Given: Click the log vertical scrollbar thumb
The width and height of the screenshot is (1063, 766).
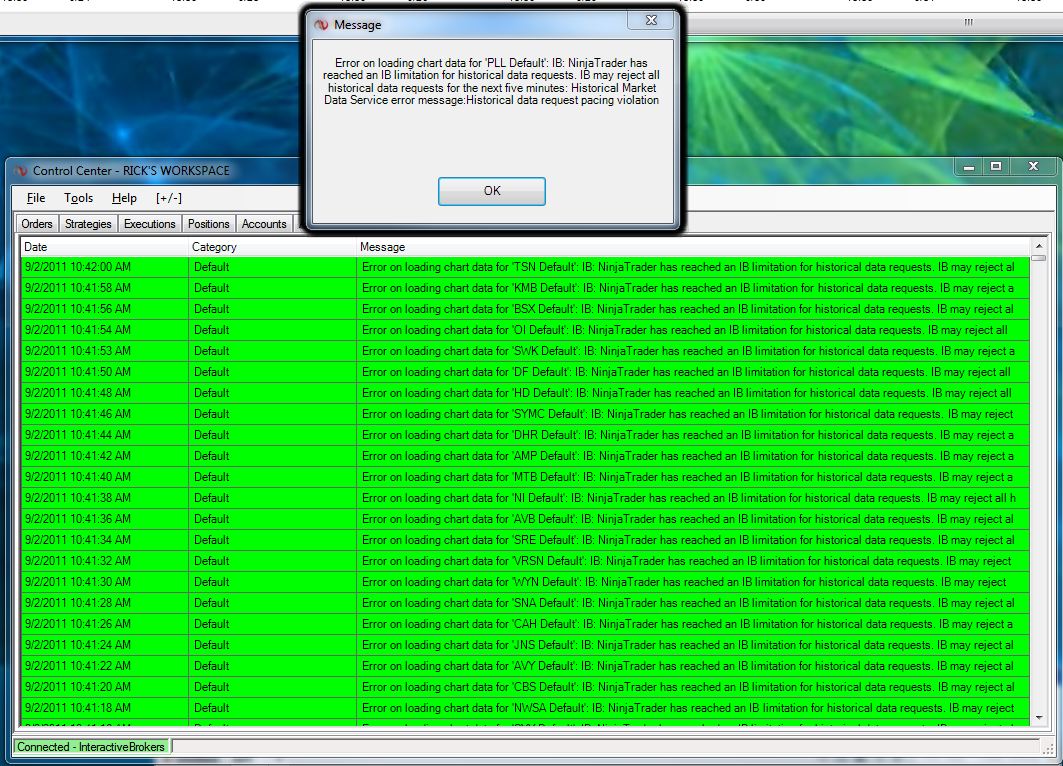Looking at the screenshot, I should (1039, 258).
